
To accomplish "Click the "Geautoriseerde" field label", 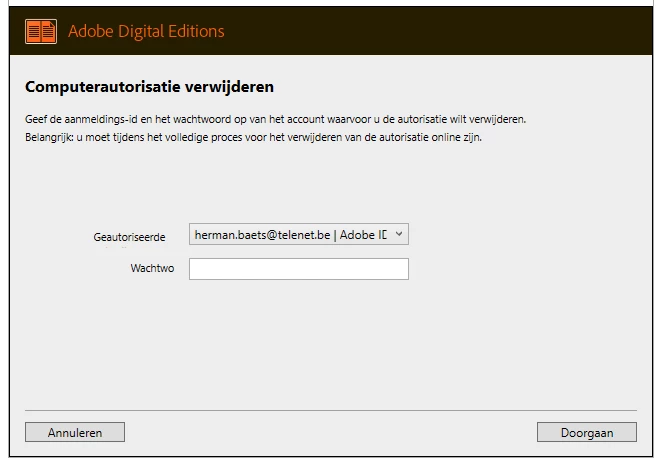I will point(129,237).
